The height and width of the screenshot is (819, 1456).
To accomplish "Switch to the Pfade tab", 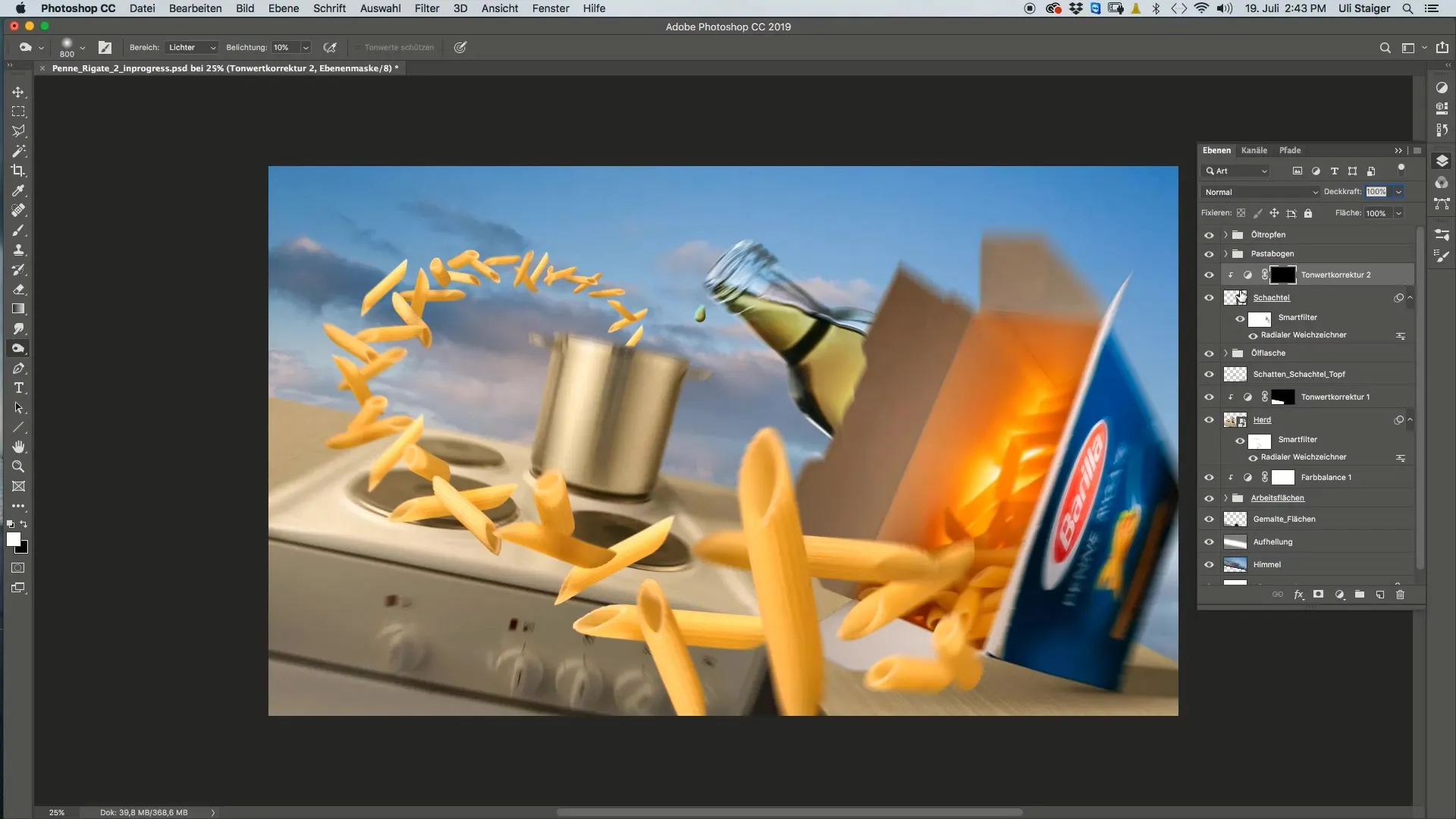I will click(x=1290, y=150).
